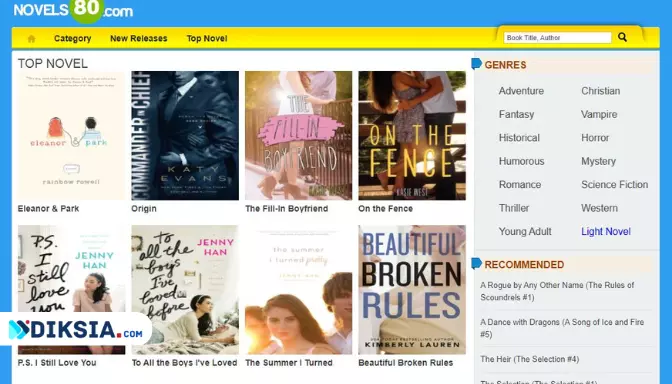Click the Novels80.com logo
The width and height of the screenshot is (672, 384).
click(73, 10)
